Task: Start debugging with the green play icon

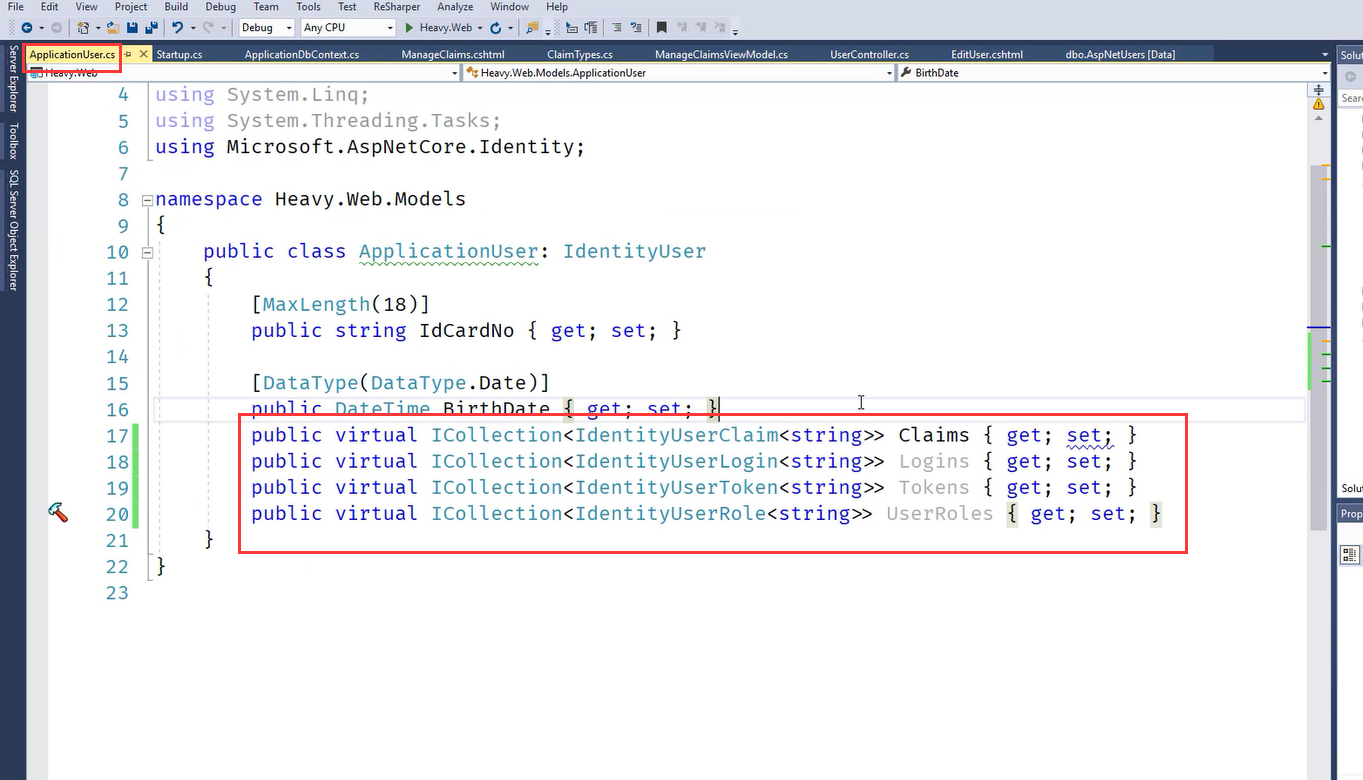Action: pyautogui.click(x=409, y=28)
